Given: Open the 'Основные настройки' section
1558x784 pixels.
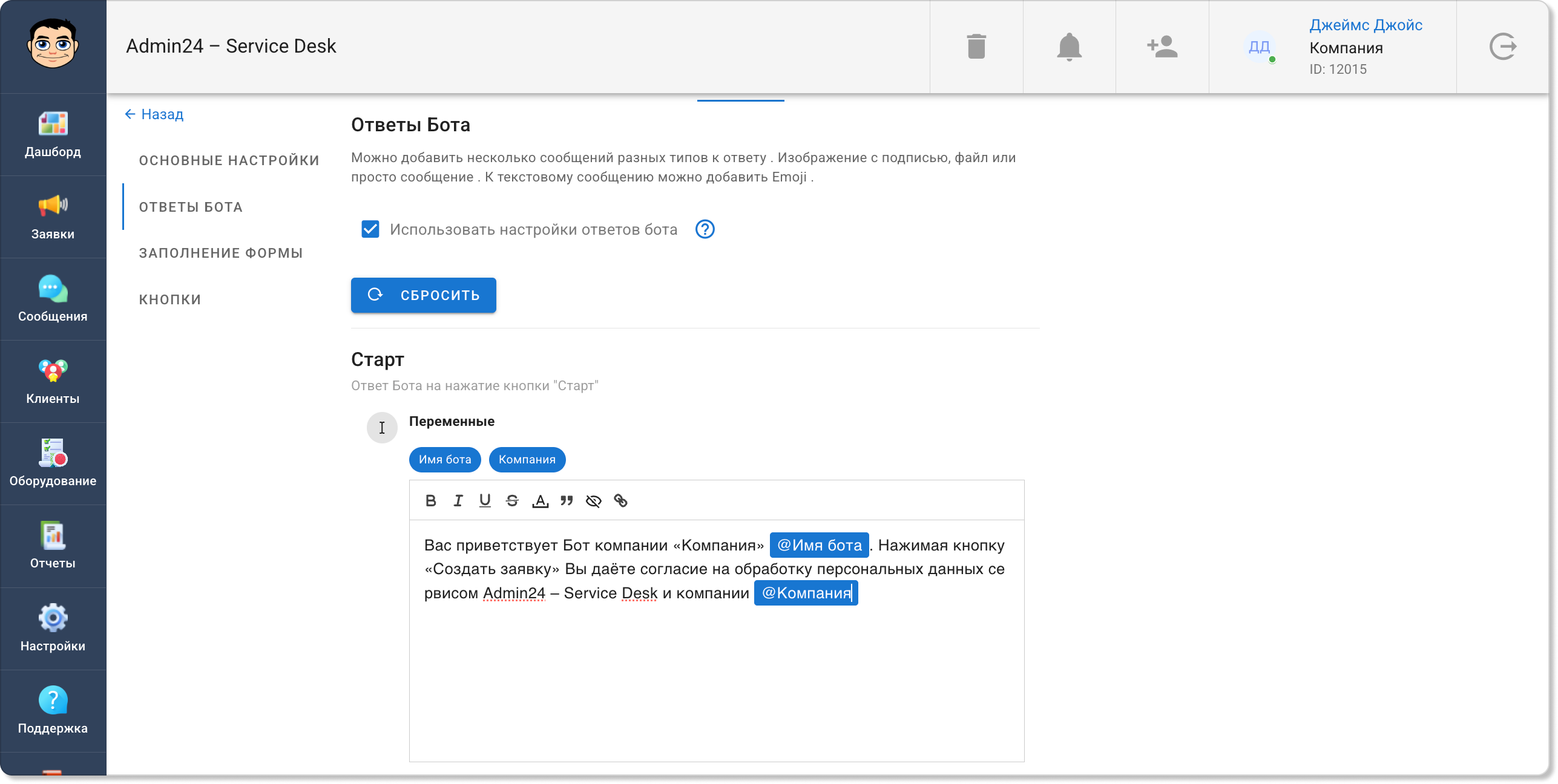Looking at the screenshot, I should pos(229,160).
